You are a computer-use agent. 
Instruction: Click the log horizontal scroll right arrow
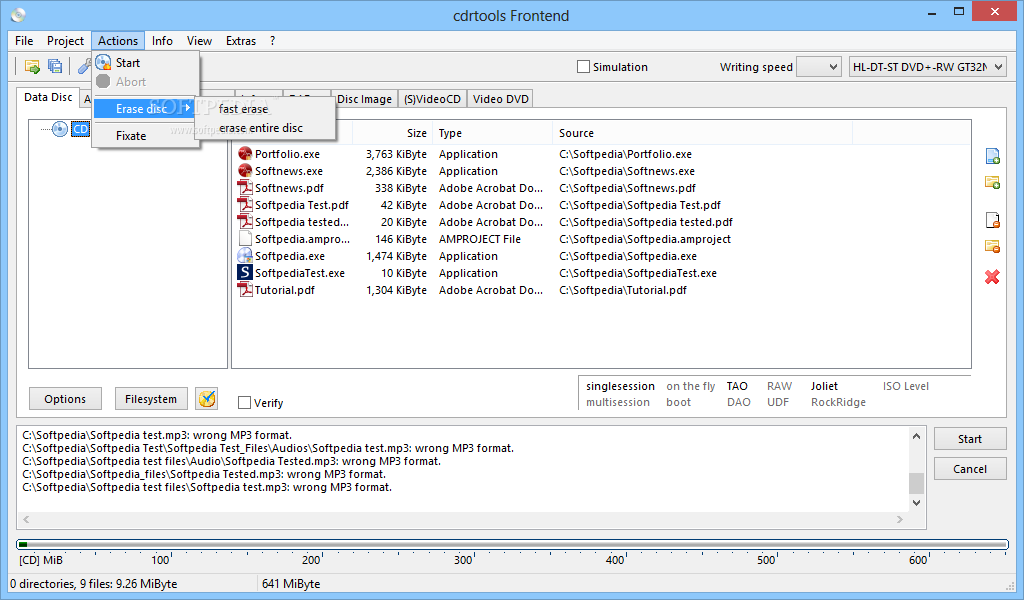point(900,520)
